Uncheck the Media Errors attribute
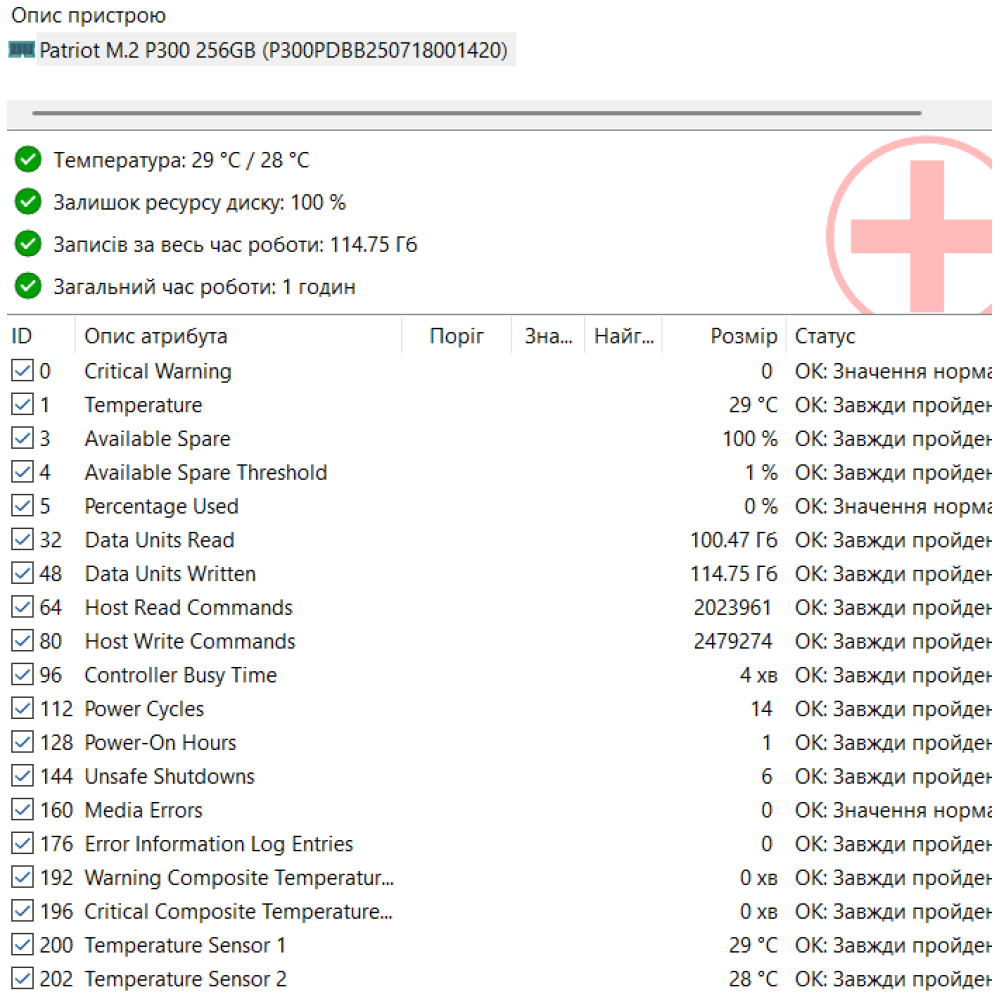Viewport: 1000px width, 1000px height. [22, 810]
